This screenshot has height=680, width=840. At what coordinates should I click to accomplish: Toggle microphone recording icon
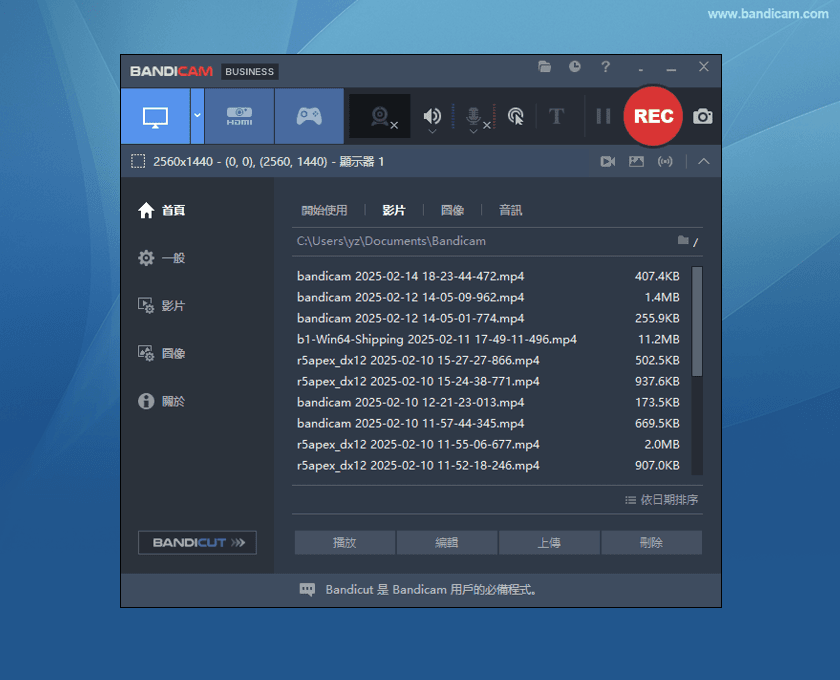pos(474,115)
